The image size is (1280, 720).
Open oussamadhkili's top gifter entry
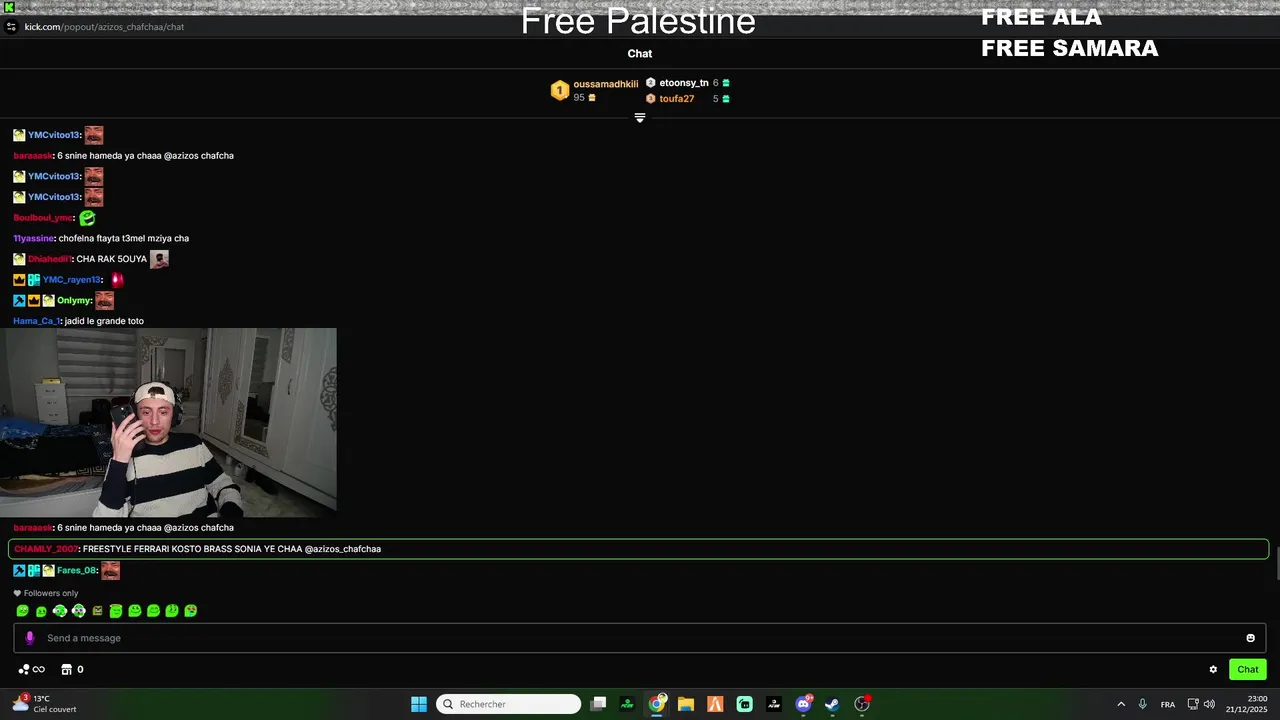[605, 84]
